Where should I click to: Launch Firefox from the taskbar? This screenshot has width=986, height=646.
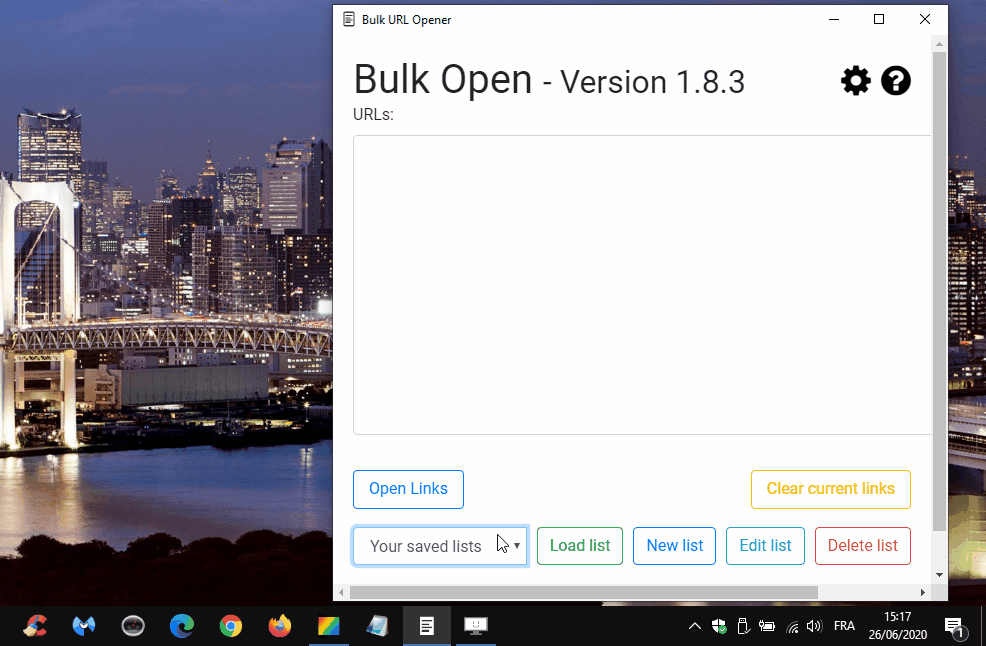(x=280, y=626)
